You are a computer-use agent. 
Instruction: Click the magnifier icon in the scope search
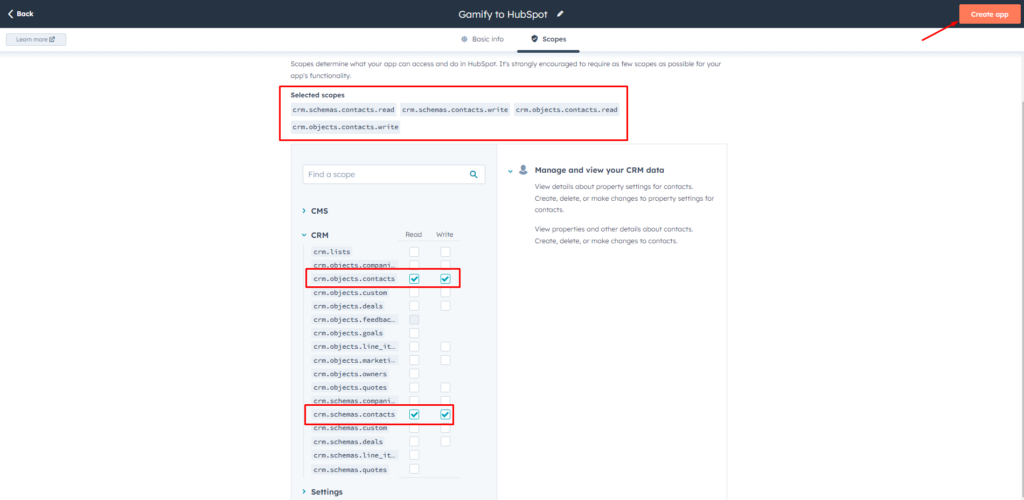pos(473,174)
